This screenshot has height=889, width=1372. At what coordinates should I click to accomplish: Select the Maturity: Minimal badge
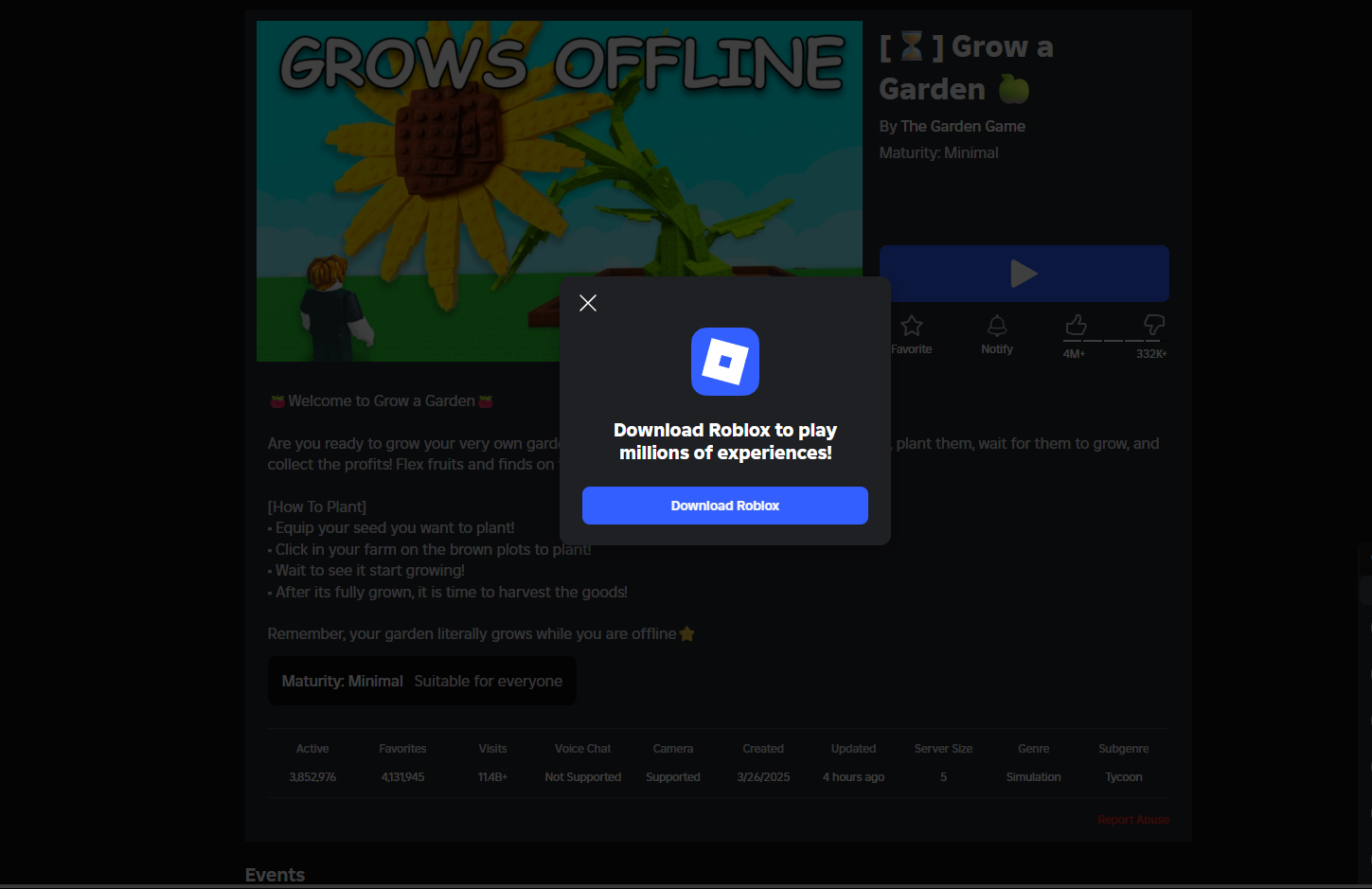(422, 681)
